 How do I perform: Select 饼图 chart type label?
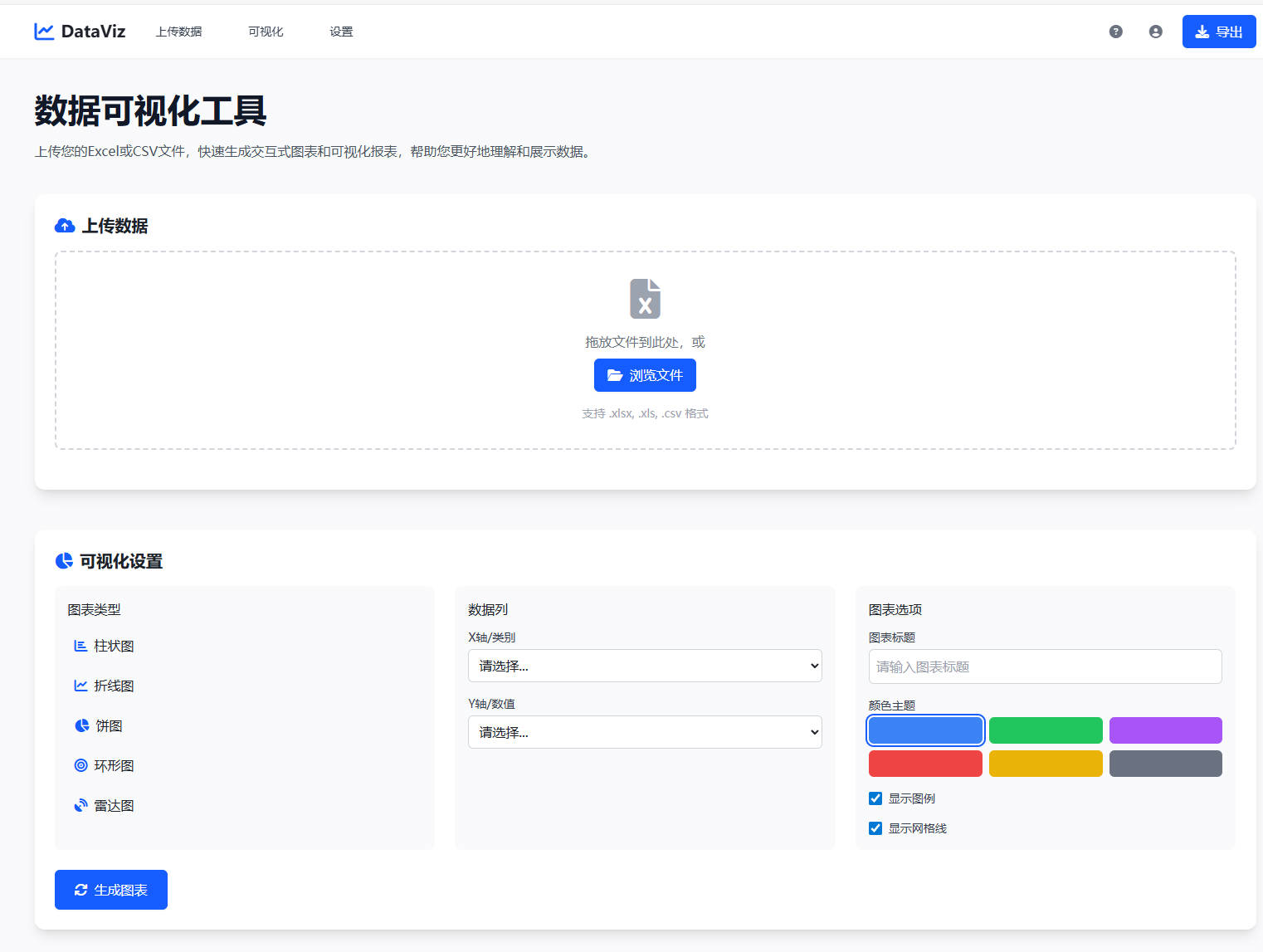(x=109, y=725)
